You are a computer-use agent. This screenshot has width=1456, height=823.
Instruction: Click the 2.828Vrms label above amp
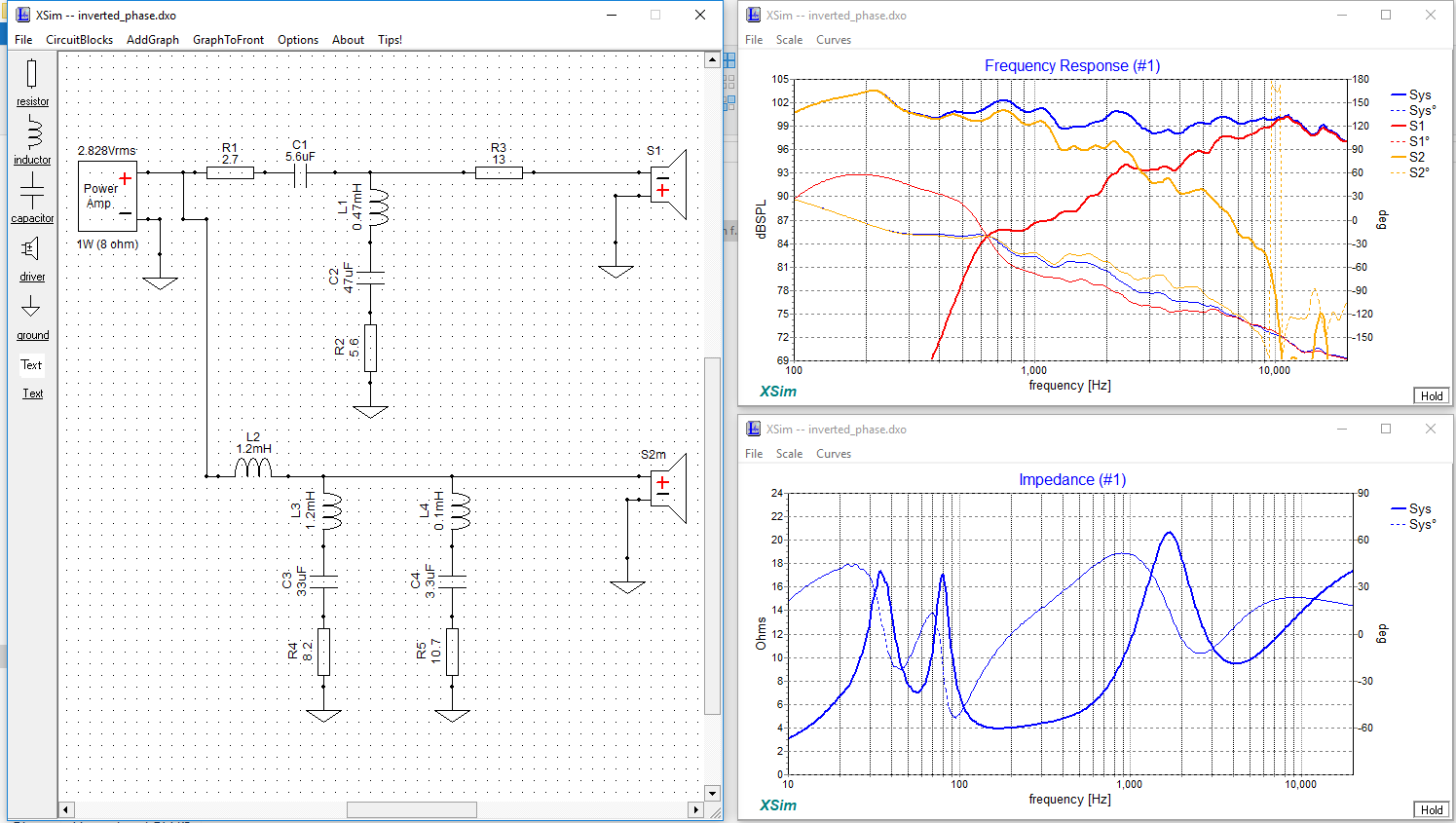point(107,151)
